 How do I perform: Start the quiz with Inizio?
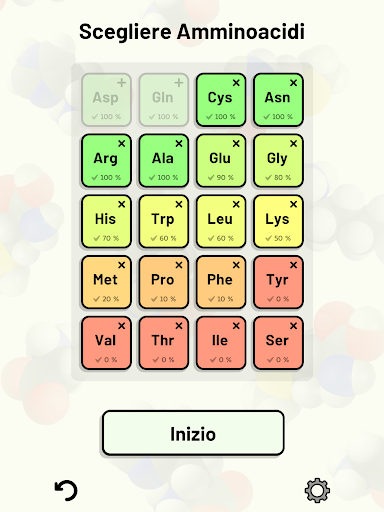pyautogui.click(x=193, y=433)
